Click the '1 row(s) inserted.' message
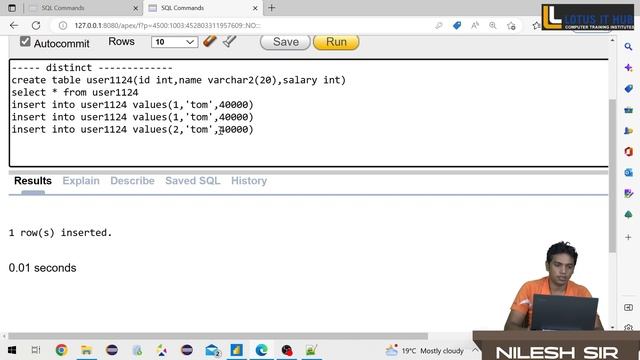Image resolution: width=640 pixels, height=360 pixels. click(x=60, y=233)
